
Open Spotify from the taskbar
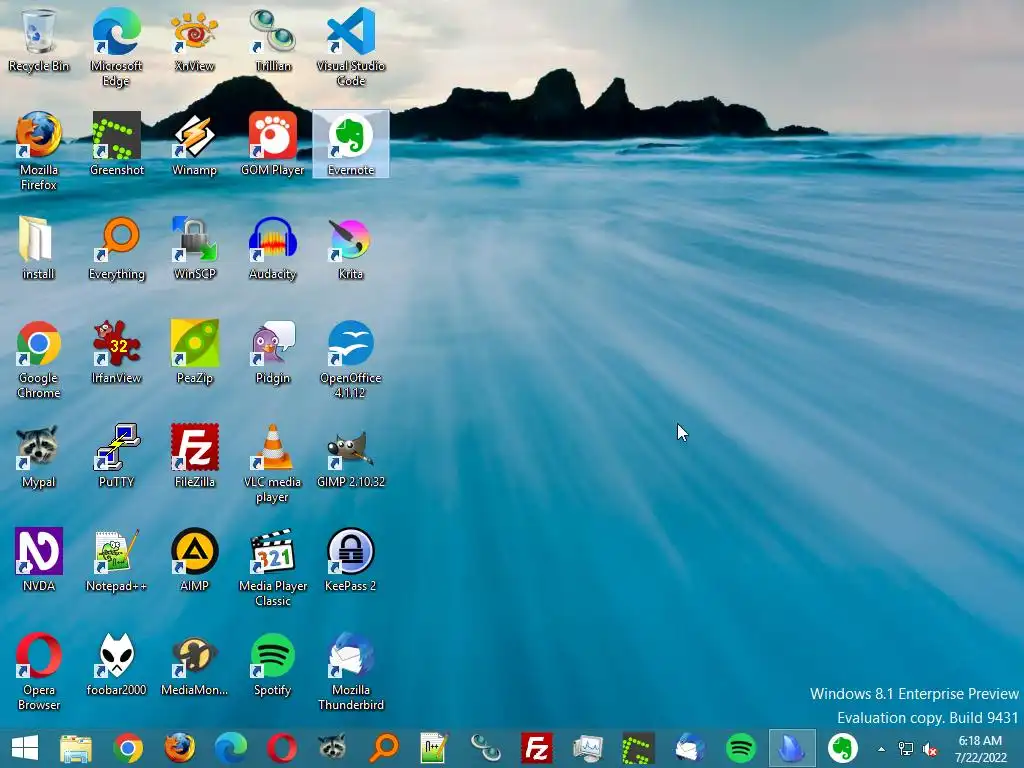741,748
